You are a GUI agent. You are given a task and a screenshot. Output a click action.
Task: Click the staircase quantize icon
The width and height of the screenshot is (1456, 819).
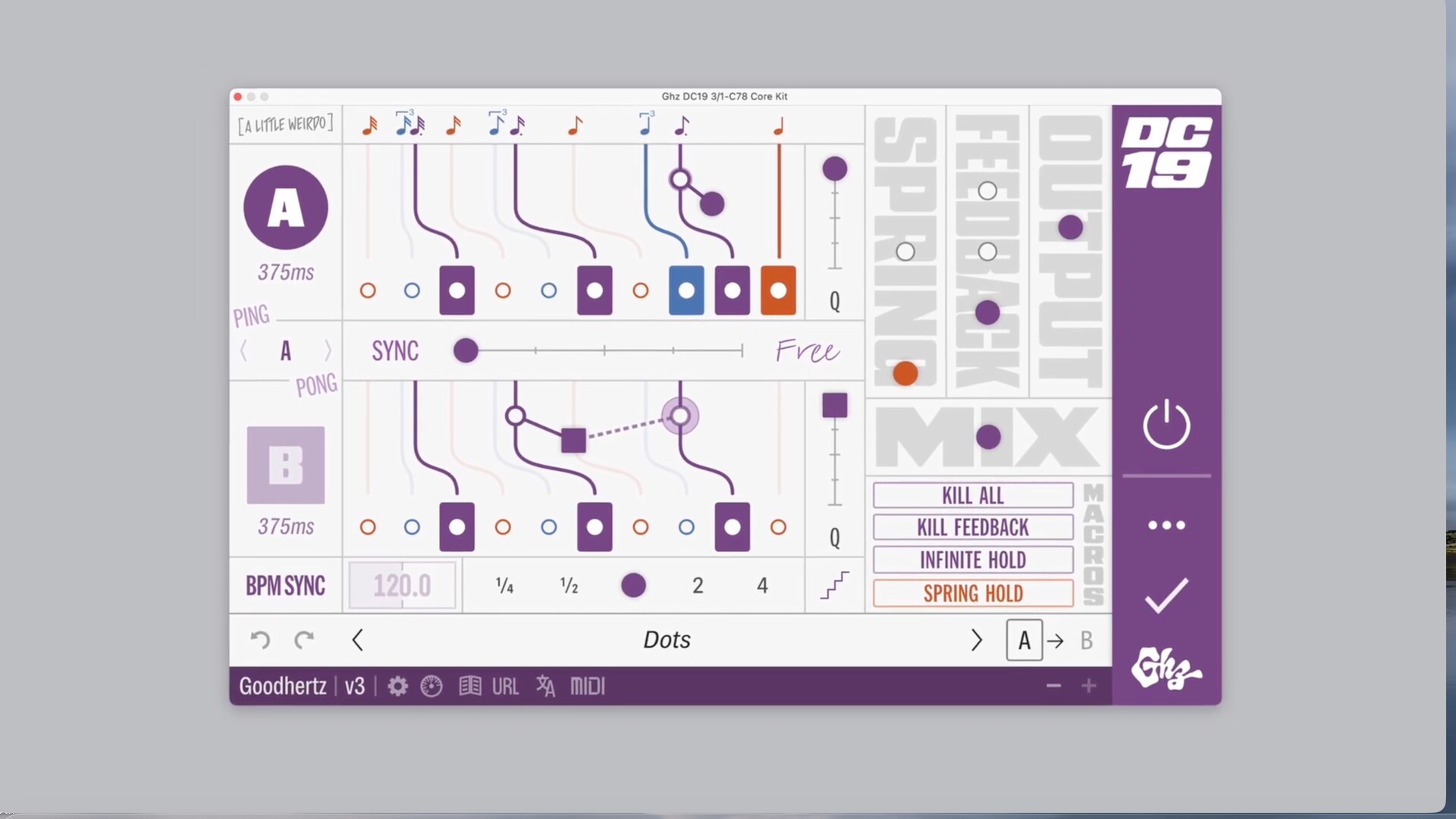coord(834,585)
